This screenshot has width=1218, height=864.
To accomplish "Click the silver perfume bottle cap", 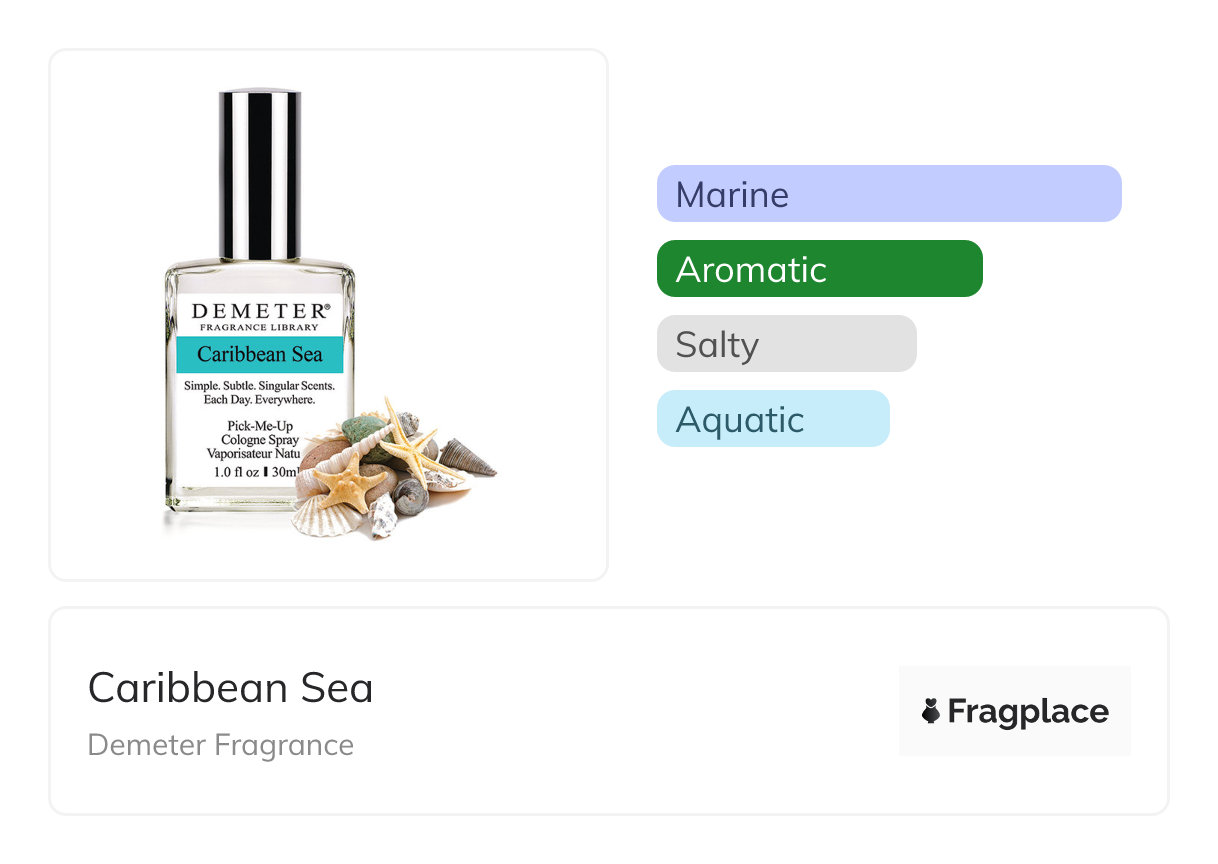I will [260, 175].
